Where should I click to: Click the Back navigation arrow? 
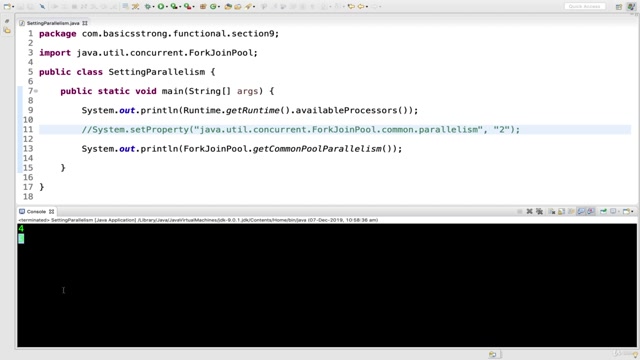point(361,7)
